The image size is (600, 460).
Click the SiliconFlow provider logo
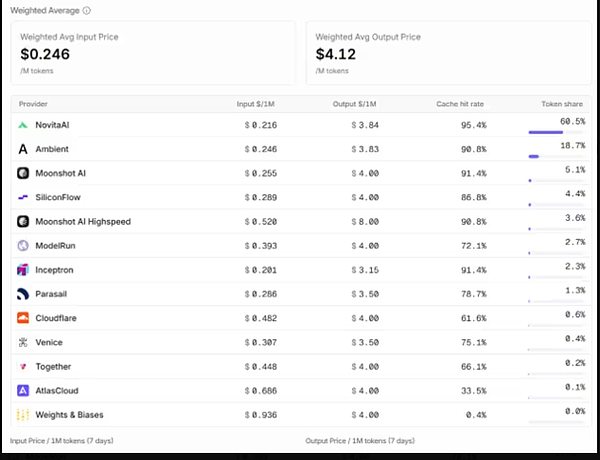click(x=23, y=197)
